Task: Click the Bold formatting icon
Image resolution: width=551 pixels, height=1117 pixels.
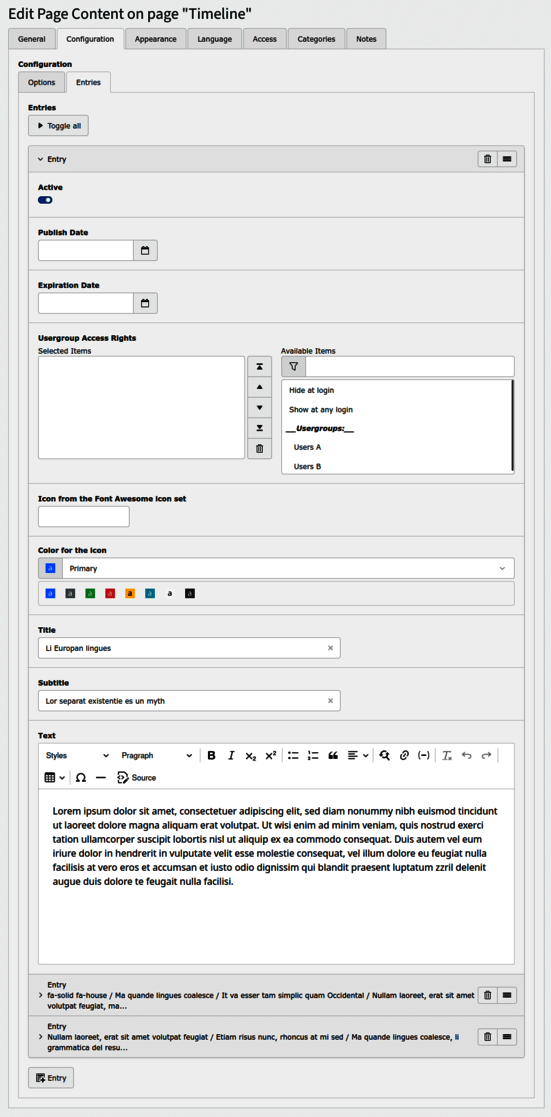Action: click(x=211, y=756)
